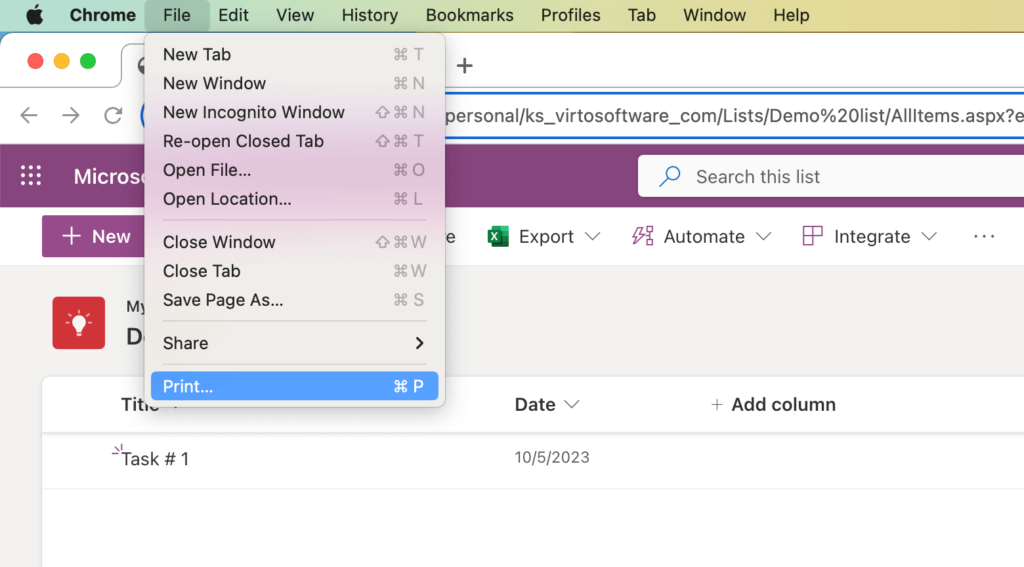Click the Excel Export icon
1024x567 pixels.
coord(498,236)
